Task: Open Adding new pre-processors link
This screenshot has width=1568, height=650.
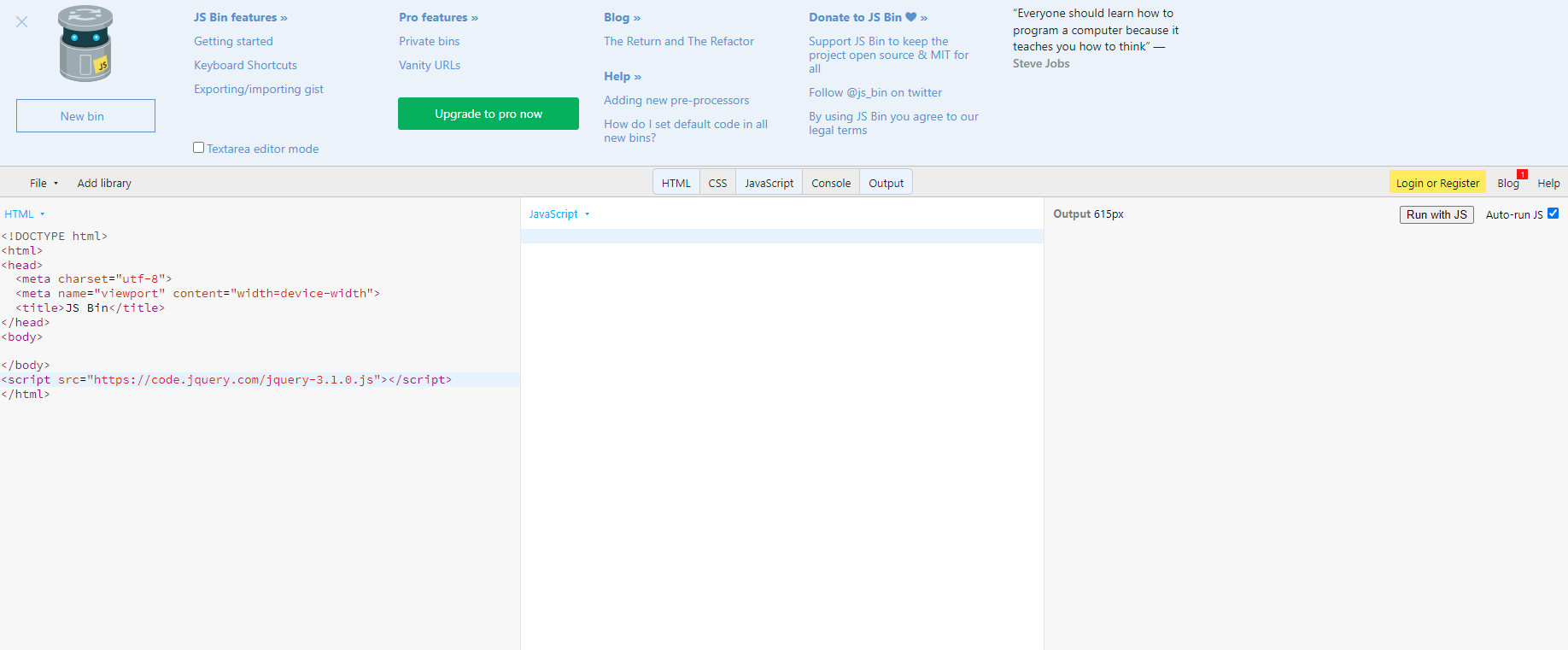Action: click(676, 100)
